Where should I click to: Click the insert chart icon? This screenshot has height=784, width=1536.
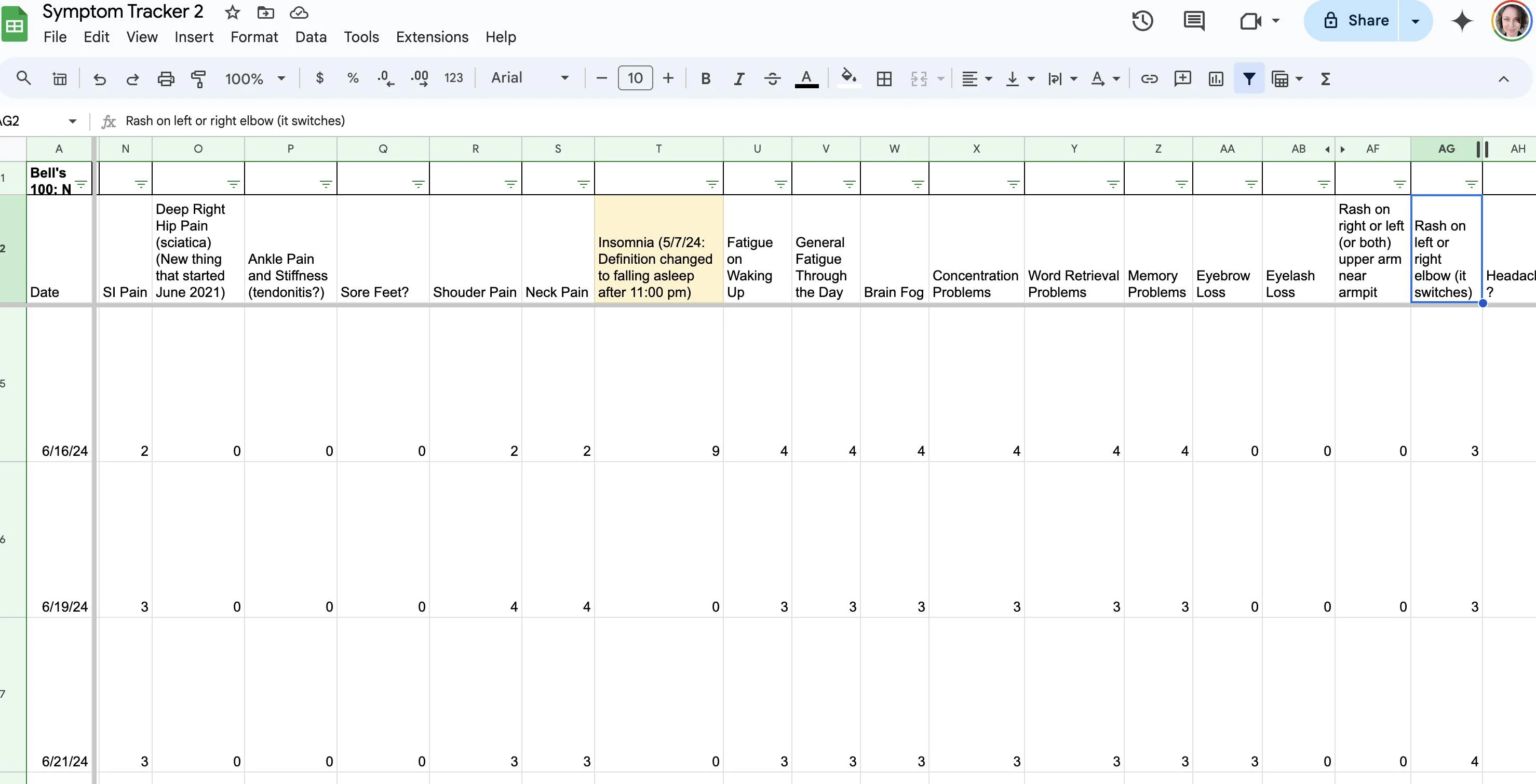coord(1216,78)
